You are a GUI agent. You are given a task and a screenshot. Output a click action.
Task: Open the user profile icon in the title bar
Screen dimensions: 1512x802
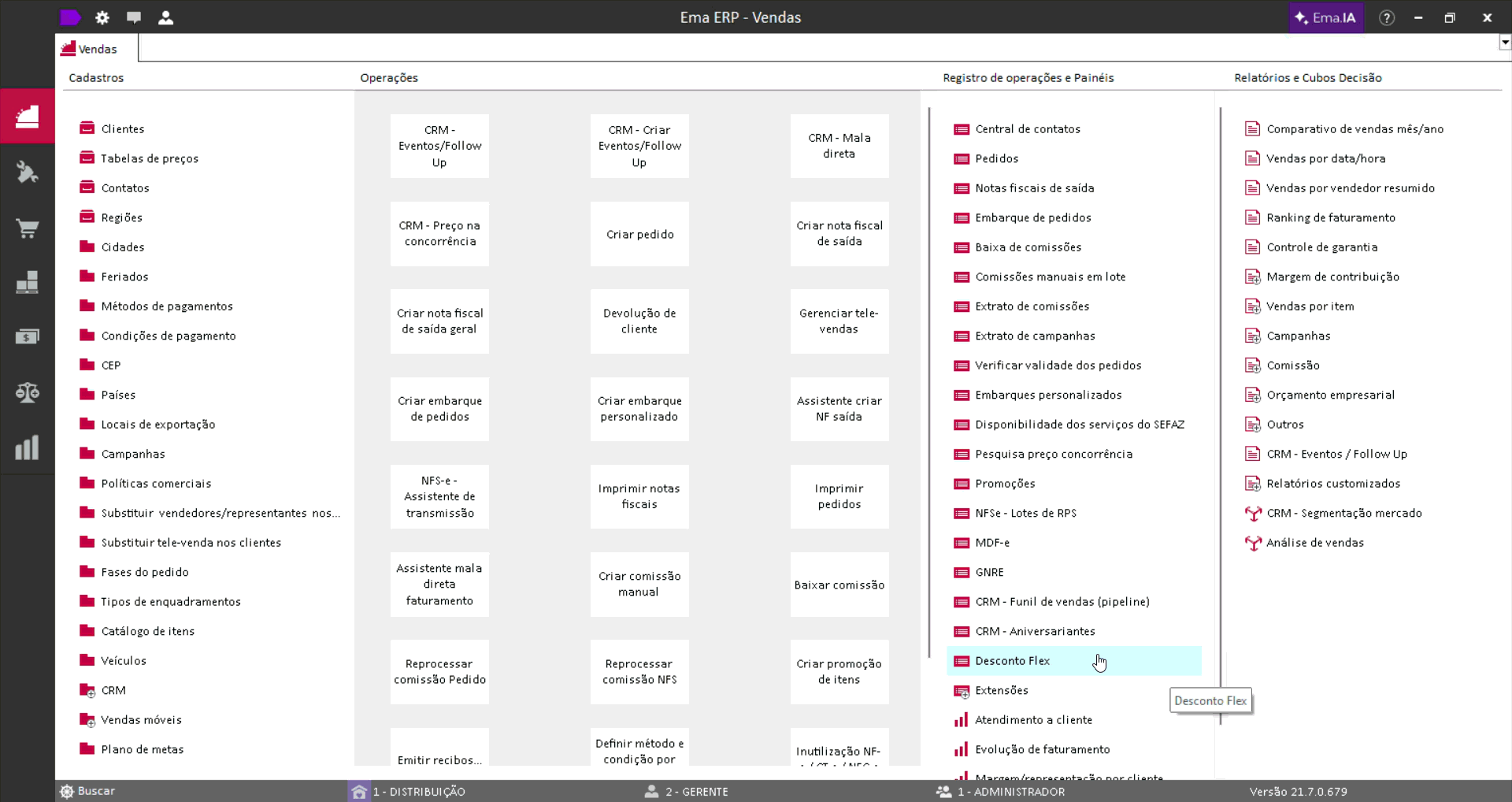[165, 17]
